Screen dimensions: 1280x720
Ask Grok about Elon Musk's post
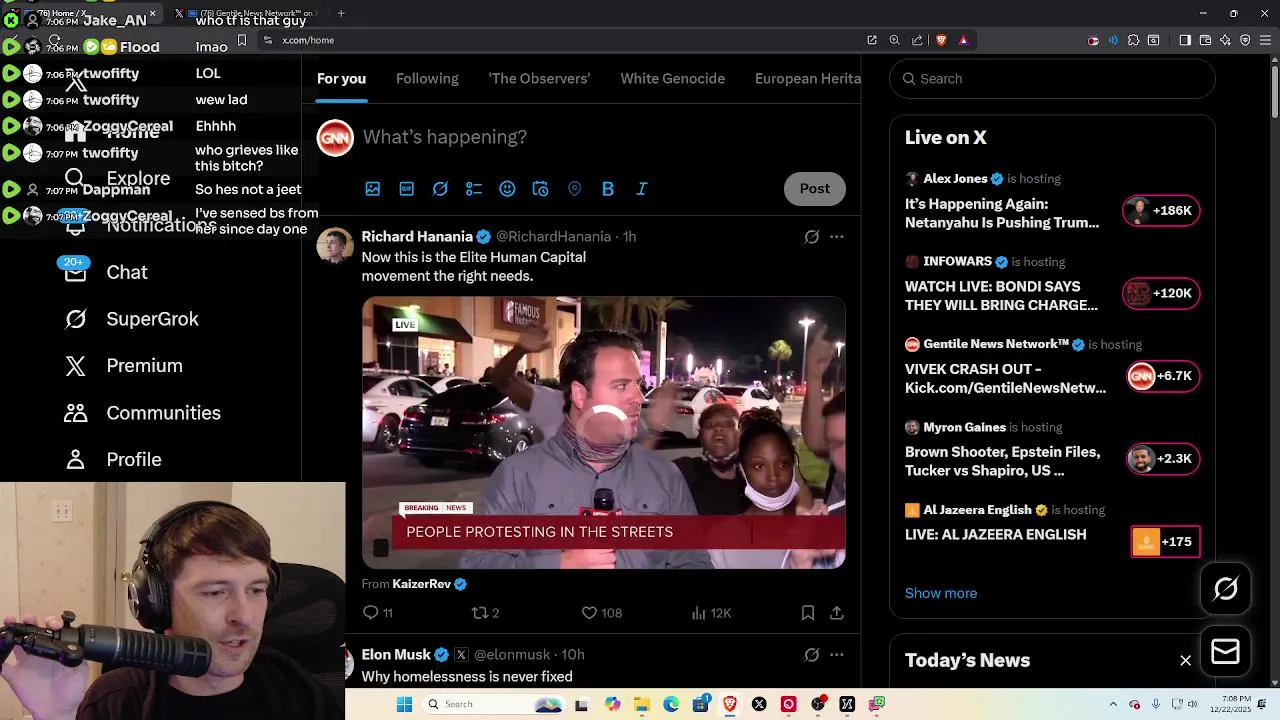(x=812, y=655)
